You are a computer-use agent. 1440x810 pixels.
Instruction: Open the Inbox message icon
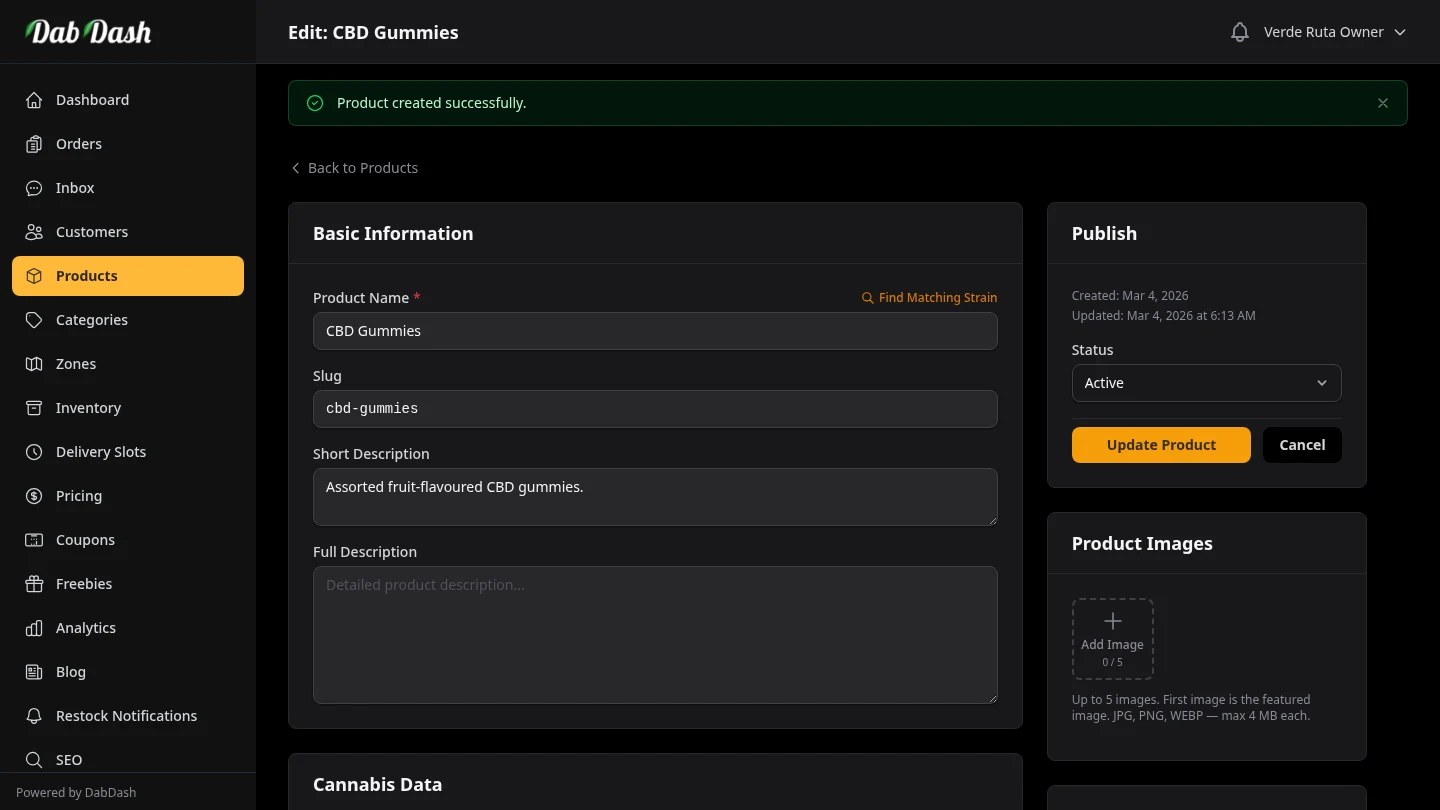pos(33,188)
